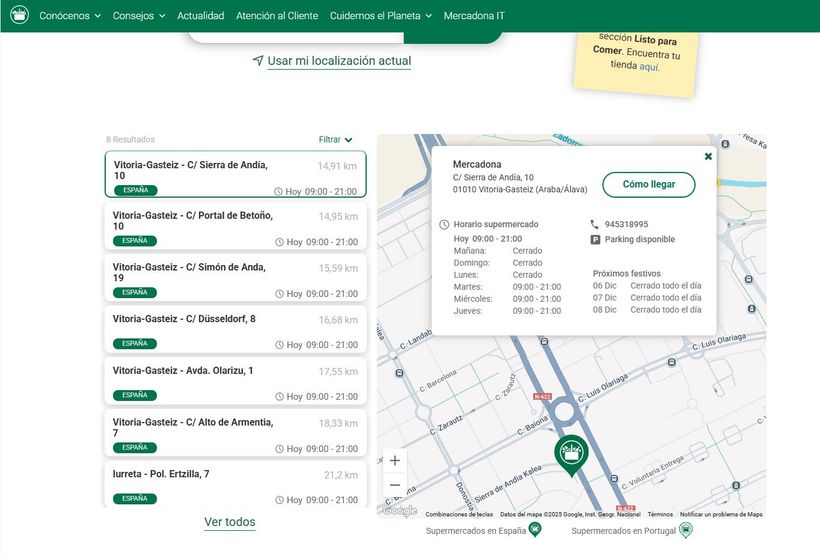The image size is (820, 556).
Task: Open Atención al Cliente page
Action: tap(277, 16)
